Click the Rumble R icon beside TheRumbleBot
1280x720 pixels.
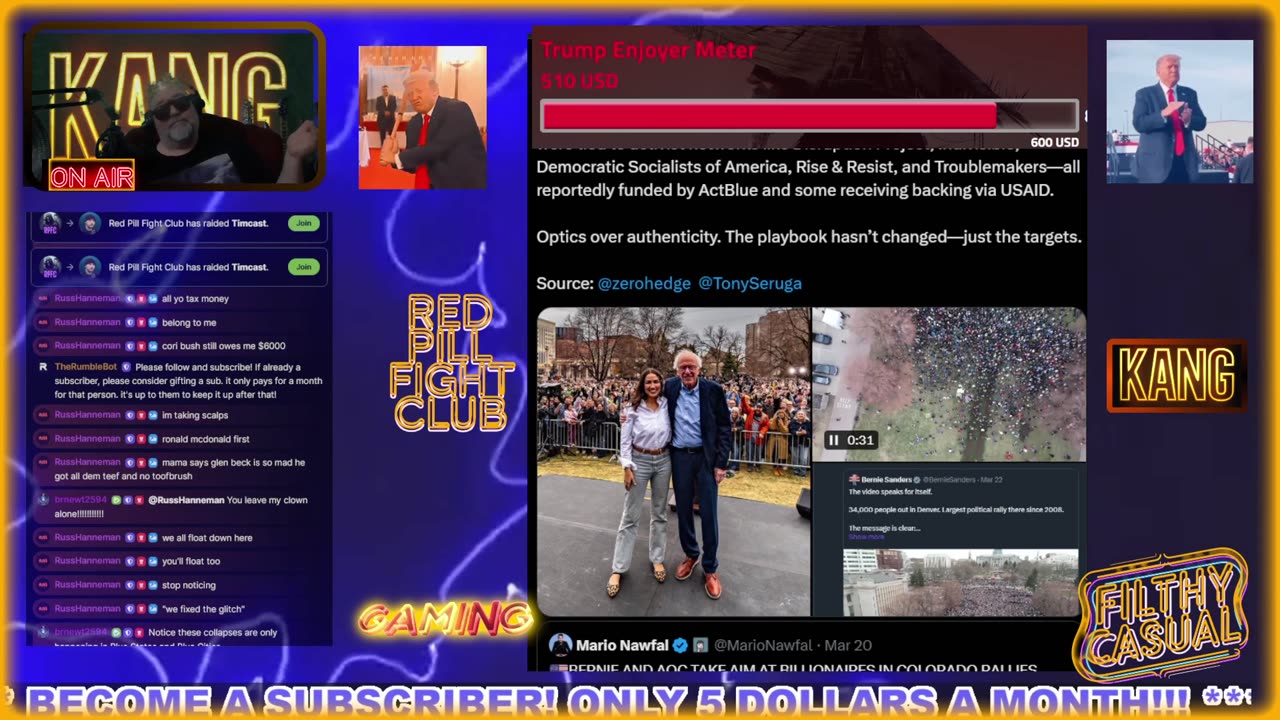(x=43, y=367)
